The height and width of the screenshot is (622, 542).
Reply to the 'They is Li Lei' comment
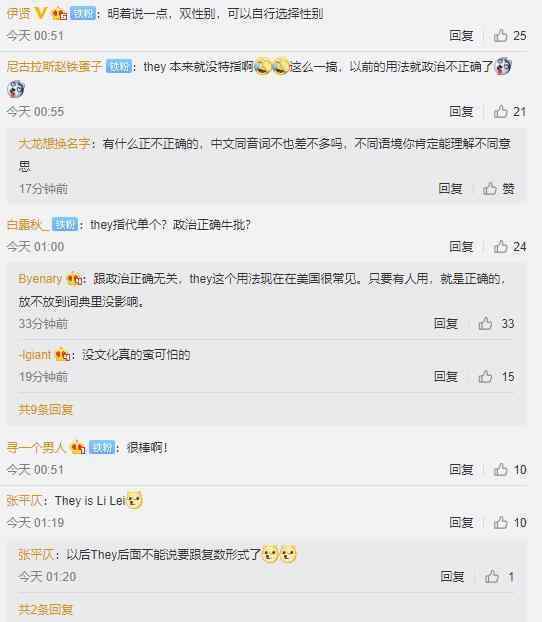click(x=461, y=522)
